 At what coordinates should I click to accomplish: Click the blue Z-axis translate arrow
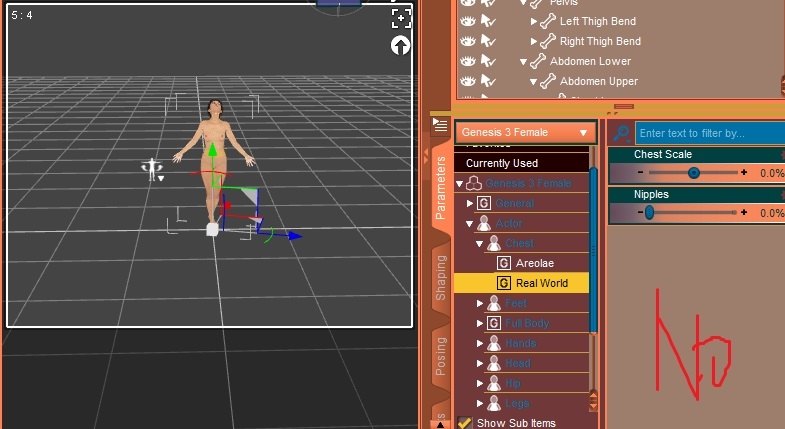[294, 235]
